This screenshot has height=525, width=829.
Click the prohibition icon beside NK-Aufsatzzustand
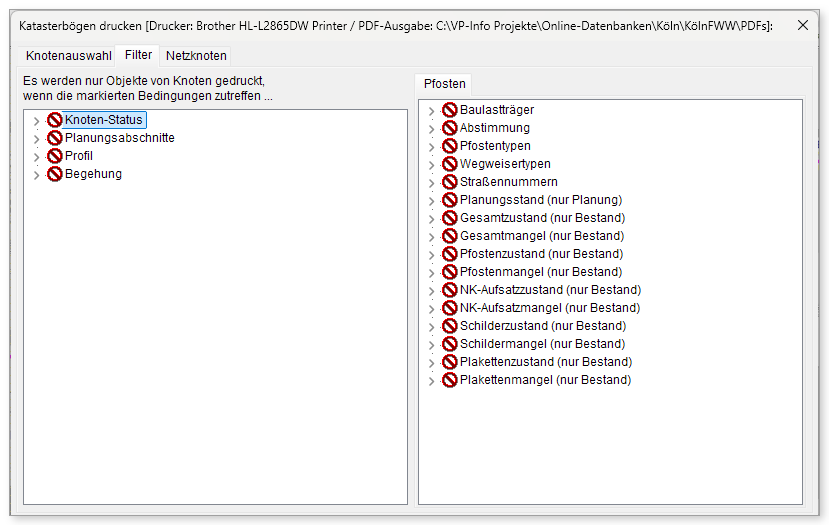tap(449, 290)
